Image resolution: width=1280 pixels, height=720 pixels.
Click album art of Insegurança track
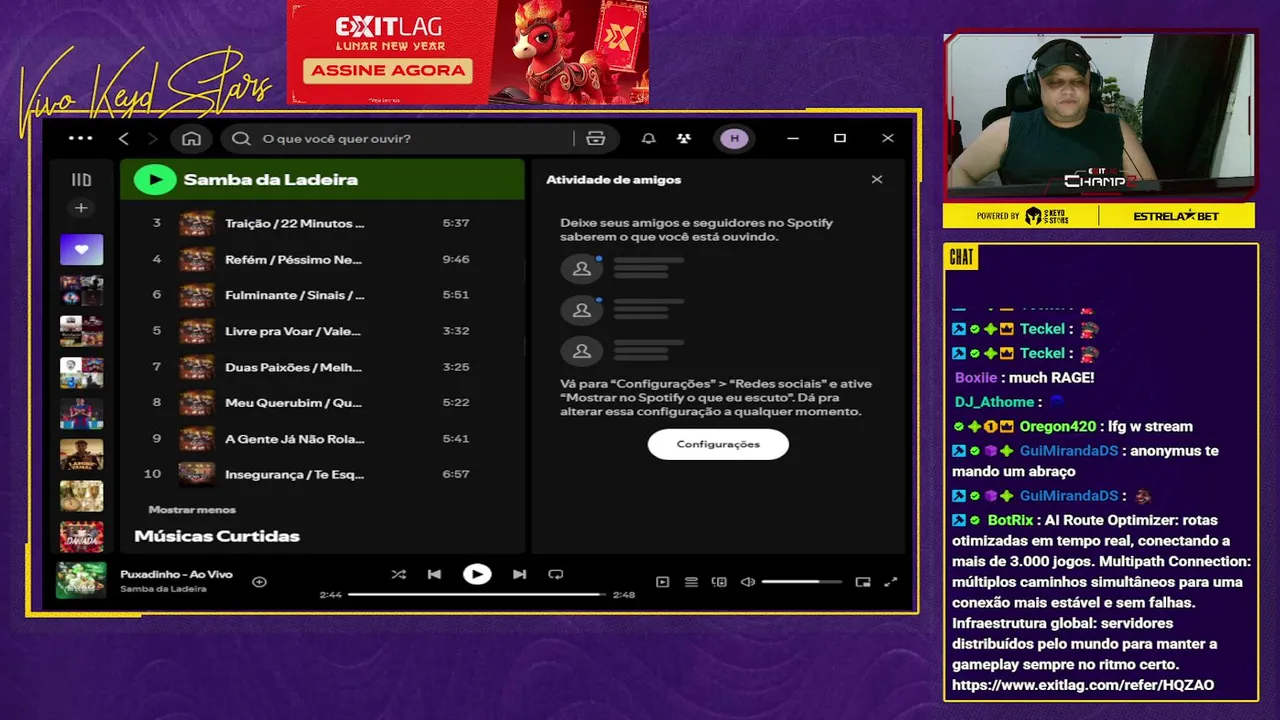(x=197, y=474)
